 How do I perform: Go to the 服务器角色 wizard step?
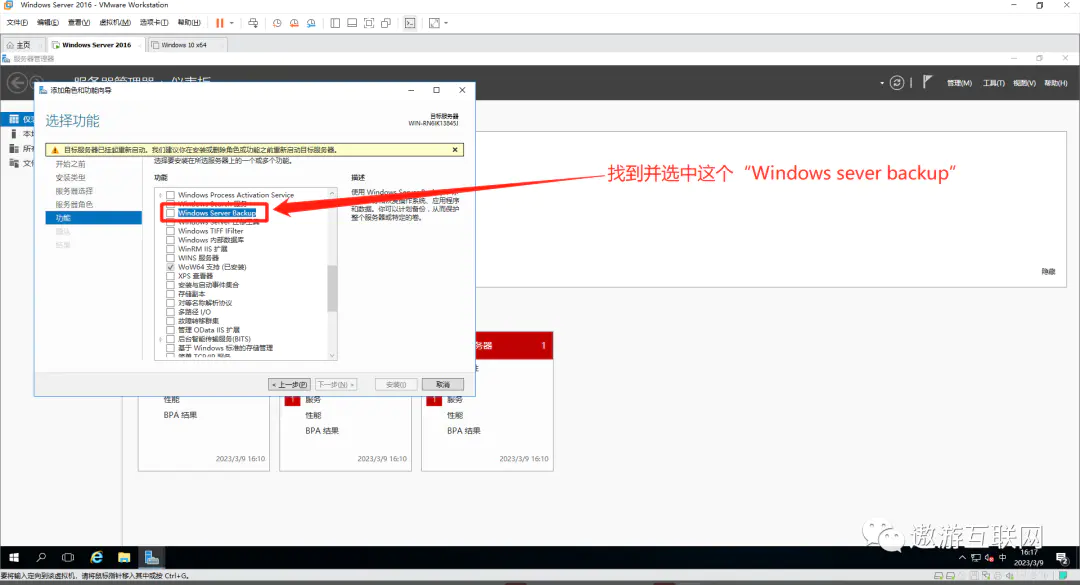[74, 204]
